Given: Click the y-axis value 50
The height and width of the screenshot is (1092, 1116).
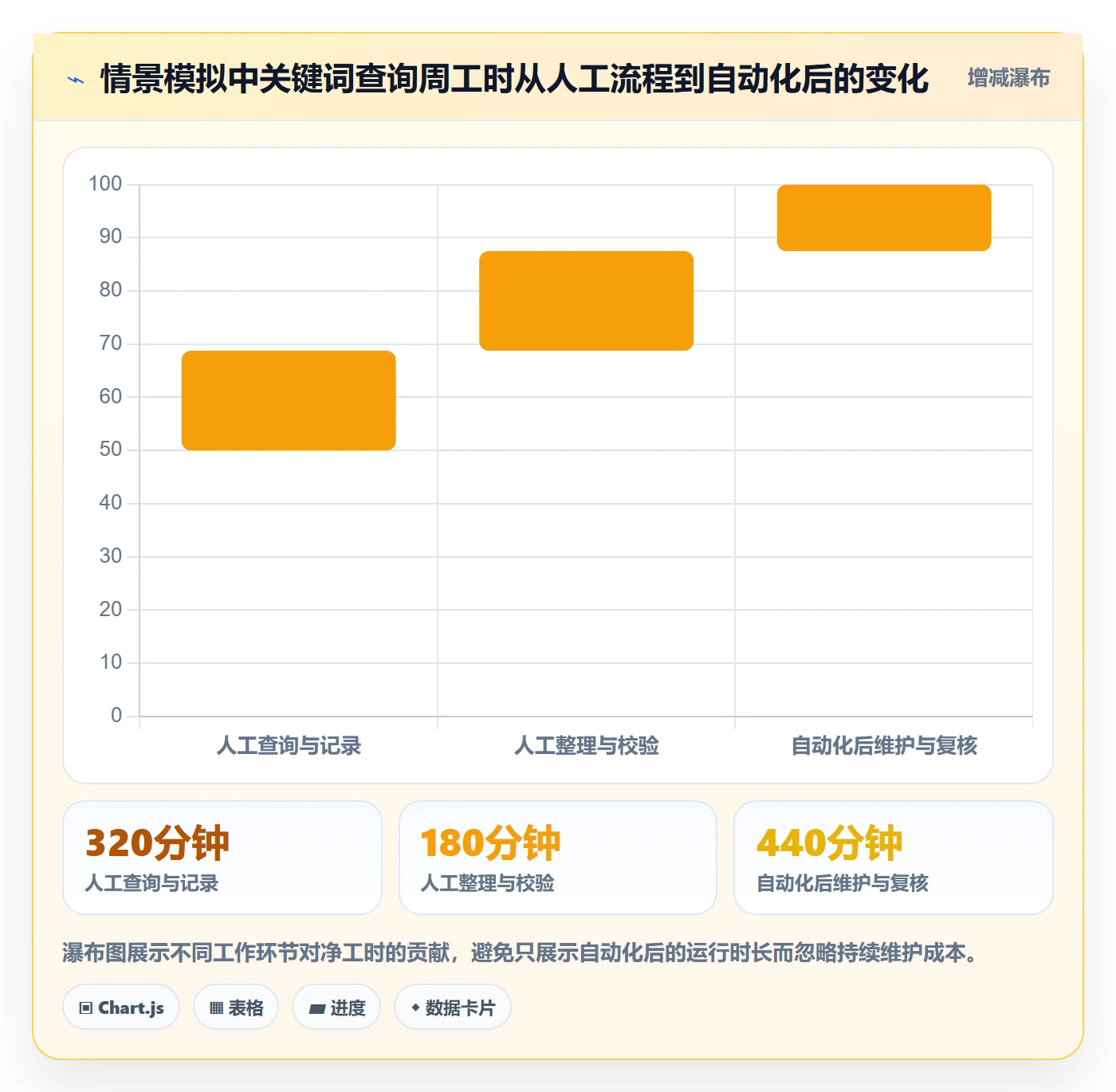Looking at the screenshot, I should [x=111, y=450].
